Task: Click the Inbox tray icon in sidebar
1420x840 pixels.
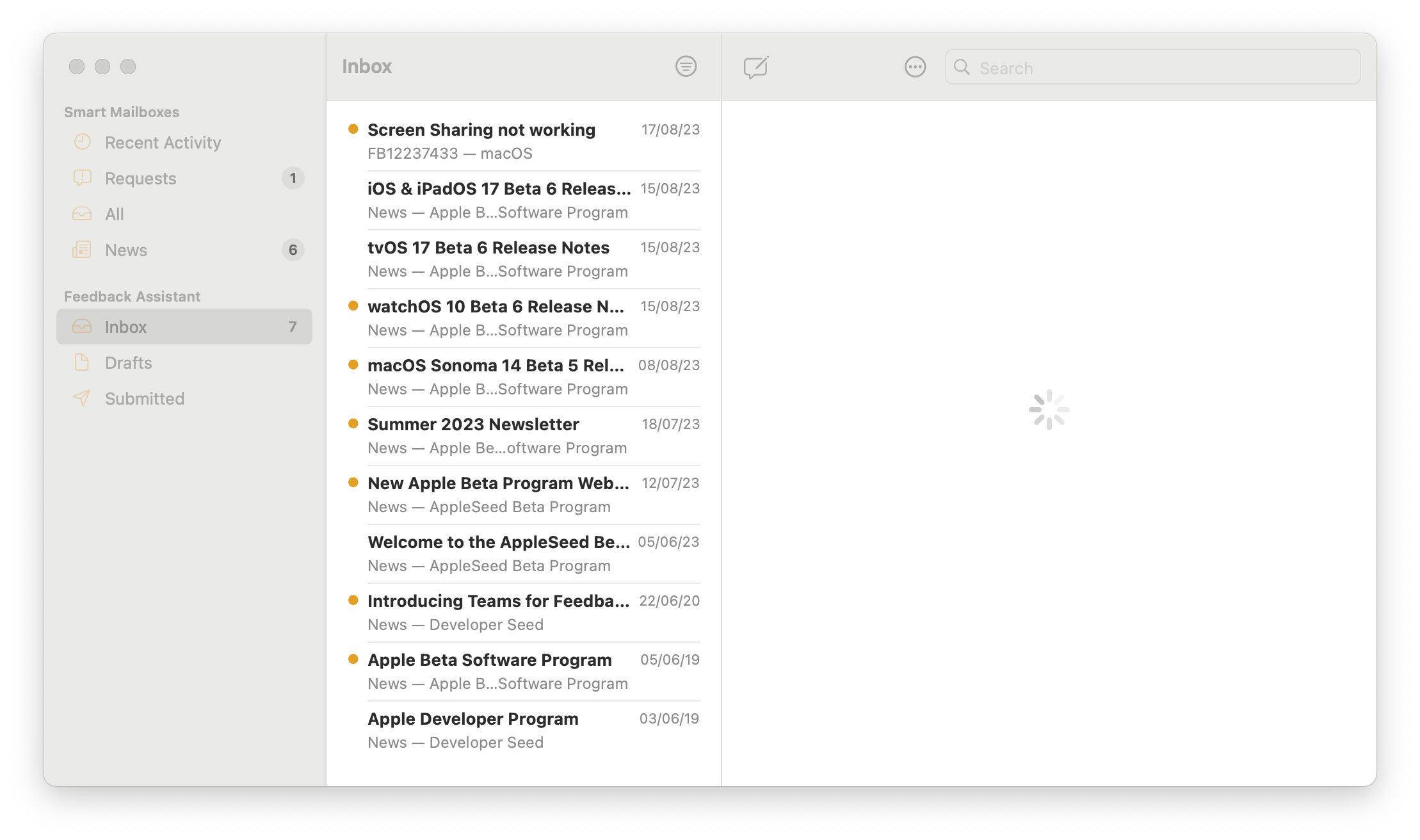Action: (82, 327)
